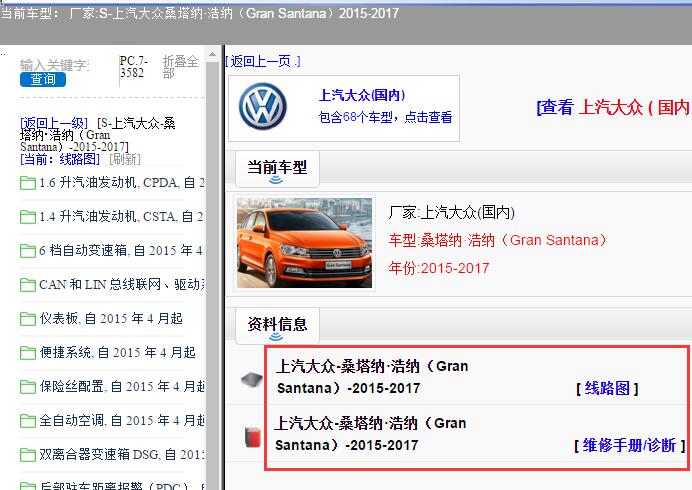
Task: Click the folder icon beside 保险丝配置
Action: (x=28, y=387)
